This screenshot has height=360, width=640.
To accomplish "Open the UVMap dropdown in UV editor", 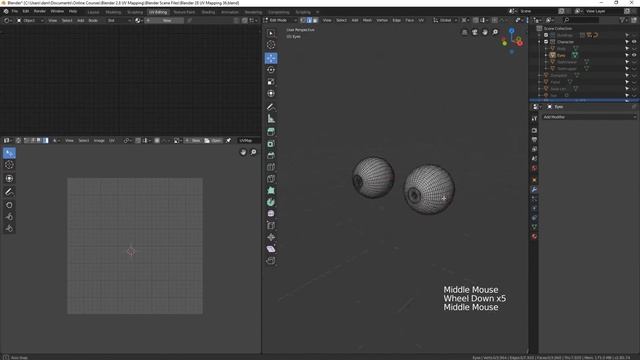I will 249,140.
